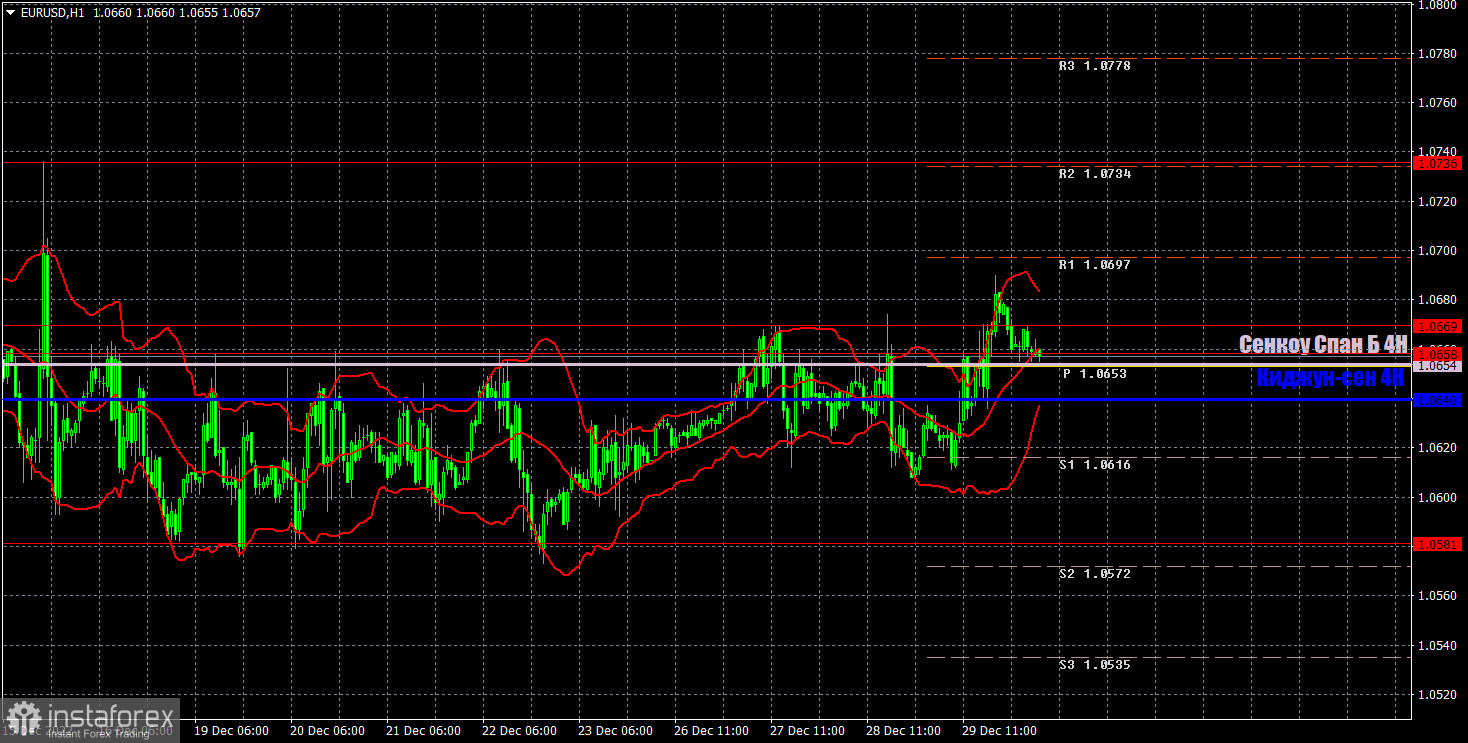Click the 1.0800 price axis value

point(1438,5)
